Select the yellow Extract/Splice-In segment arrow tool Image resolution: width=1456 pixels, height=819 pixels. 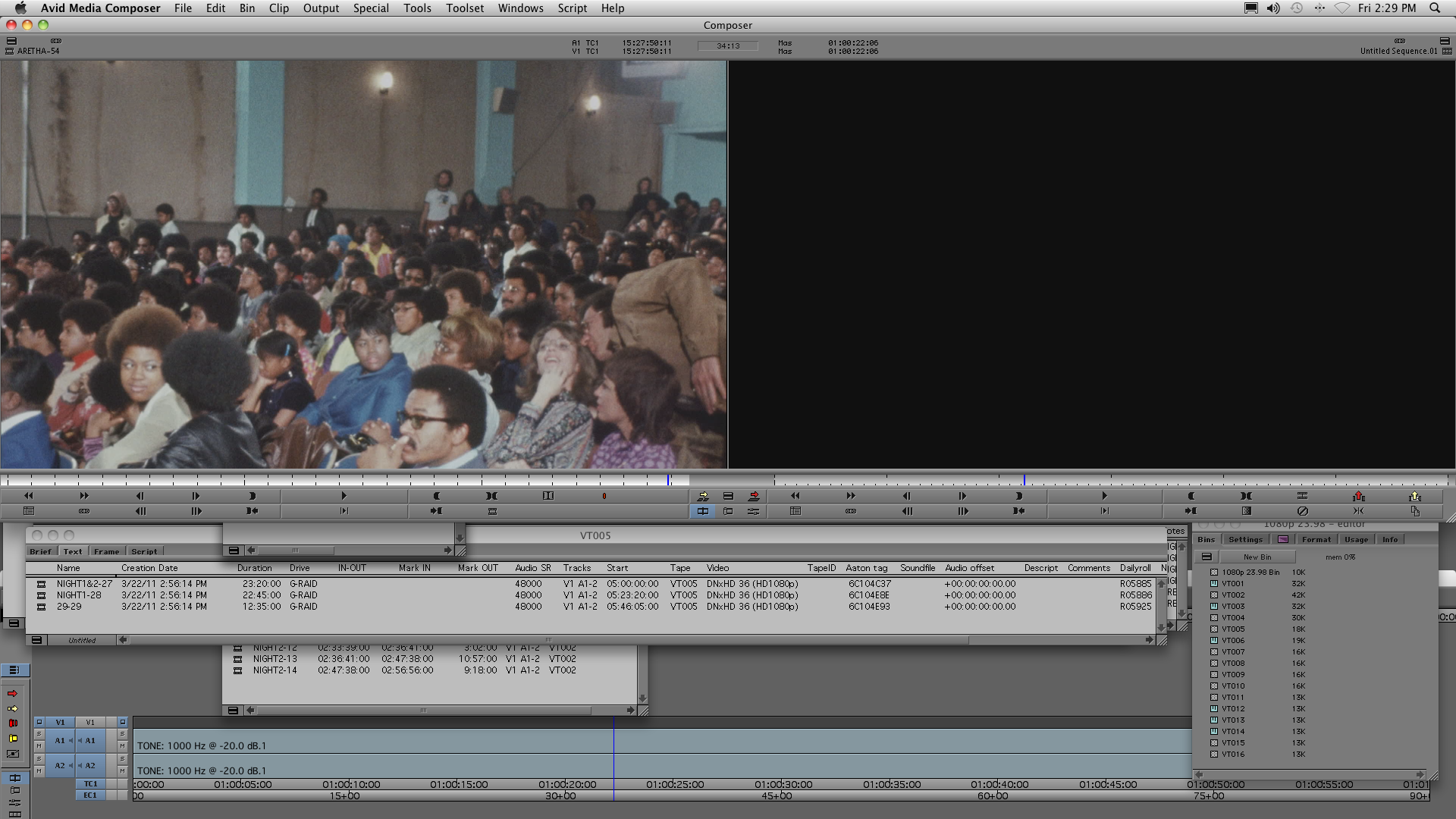pos(12,708)
